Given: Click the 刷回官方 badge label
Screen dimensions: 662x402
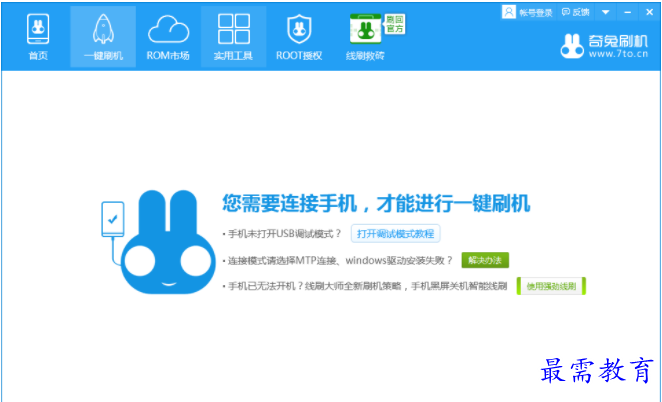Looking at the screenshot, I should tap(395, 24).
